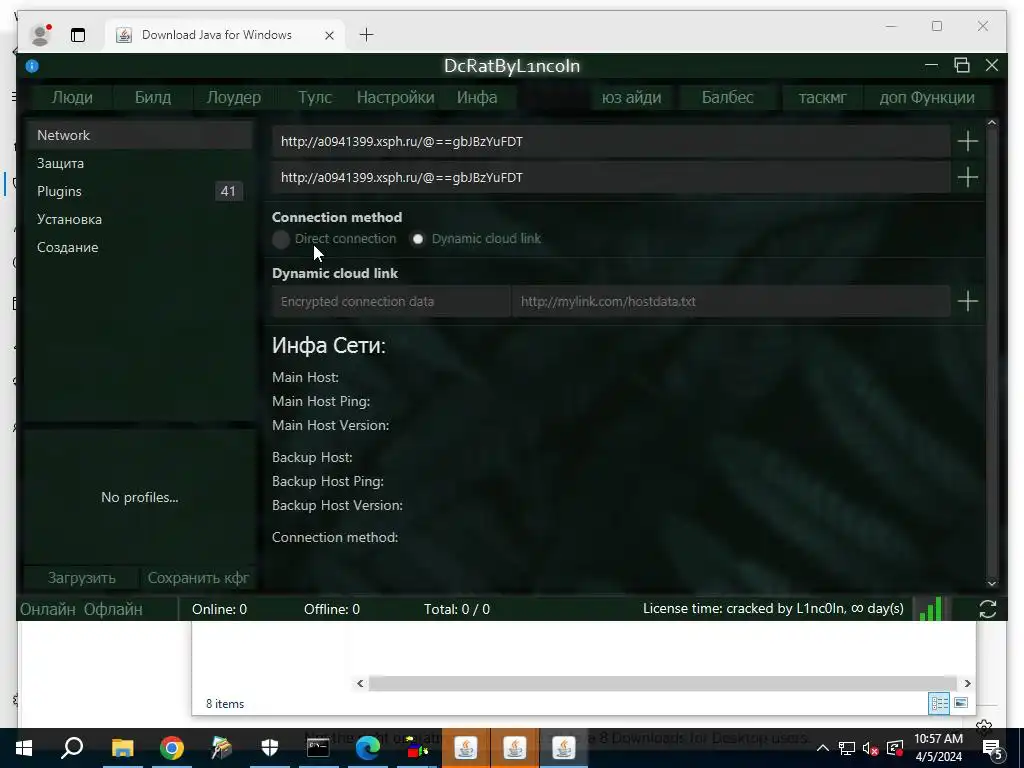Click the plus icon in the Dynamic cloud link row
The width and height of the screenshot is (1024, 768).
[967, 301]
